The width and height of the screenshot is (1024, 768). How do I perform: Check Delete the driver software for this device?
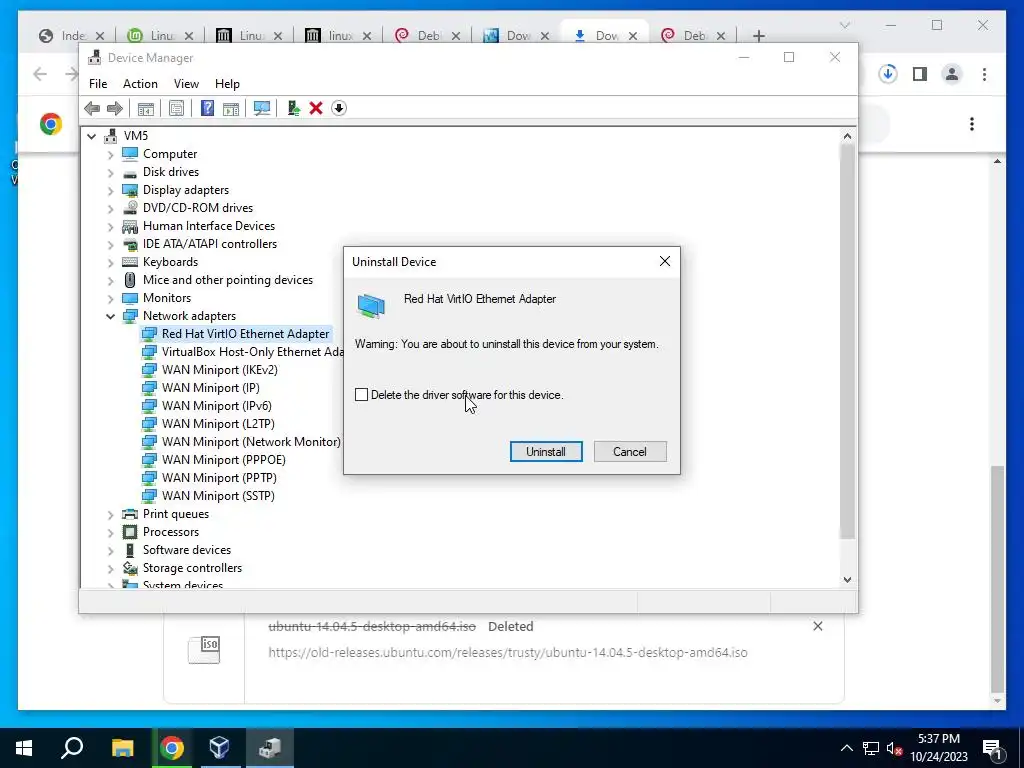[361, 394]
